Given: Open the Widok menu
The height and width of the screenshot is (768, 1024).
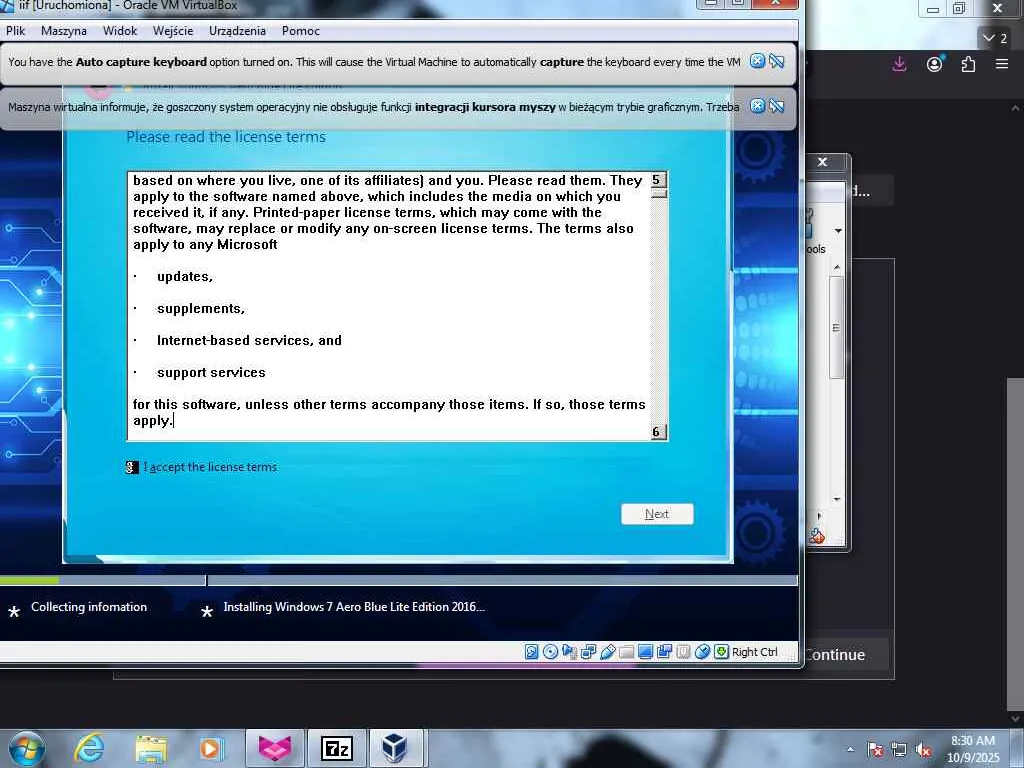Looking at the screenshot, I should (120, 31).
